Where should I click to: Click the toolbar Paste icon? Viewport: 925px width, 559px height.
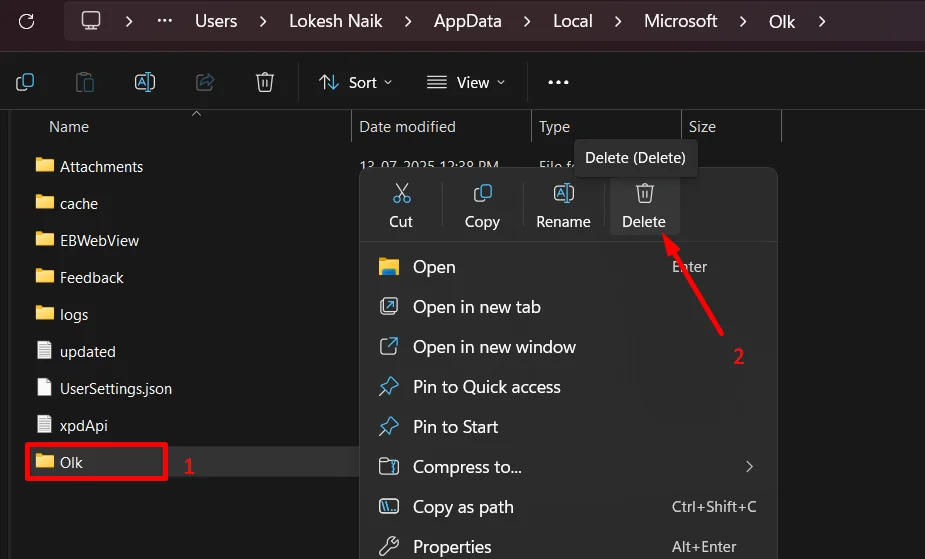(x=85, y=82)
